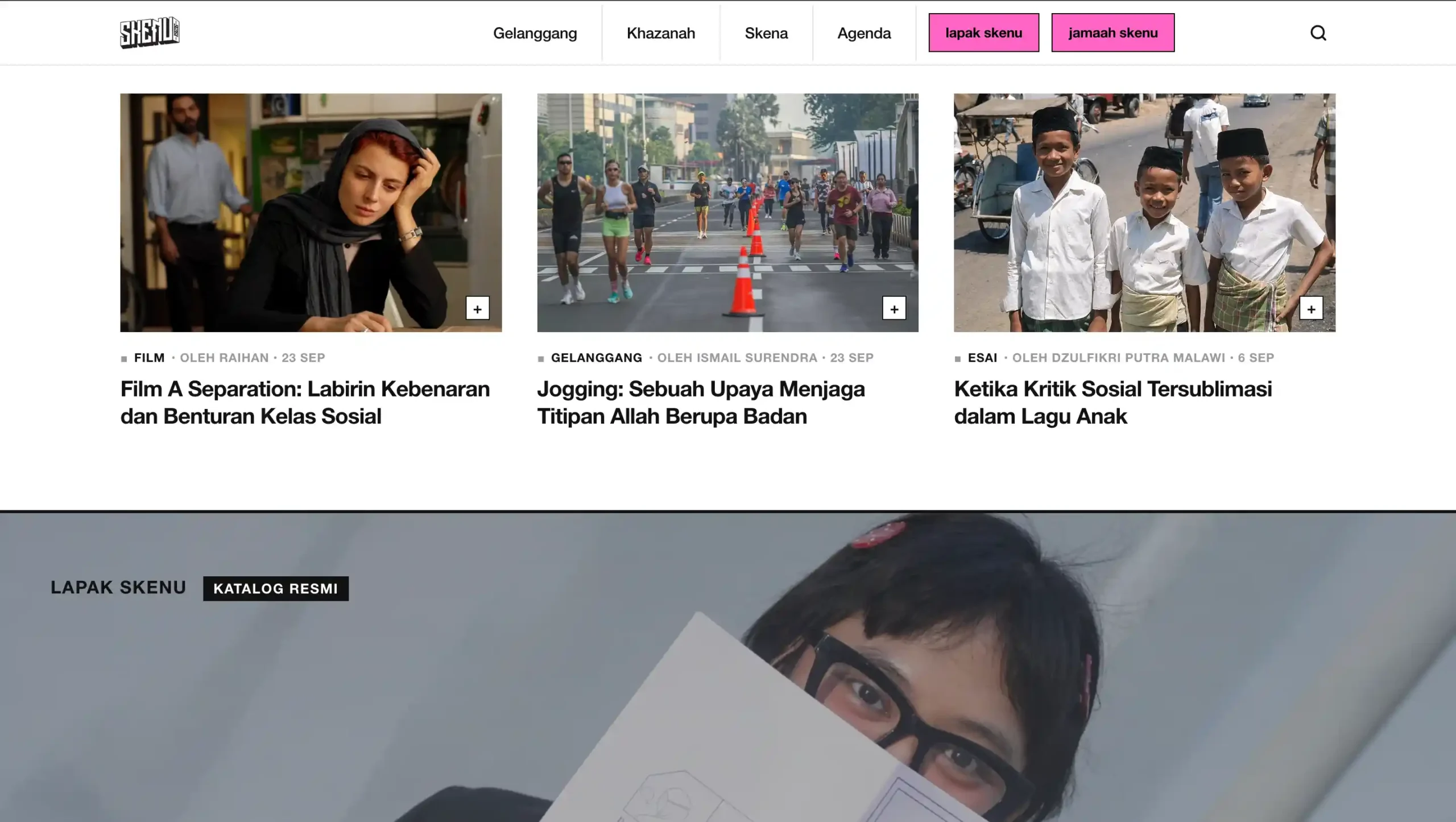
Task: Click the LAPAK SKENU section heading
Action: point(118,588)
